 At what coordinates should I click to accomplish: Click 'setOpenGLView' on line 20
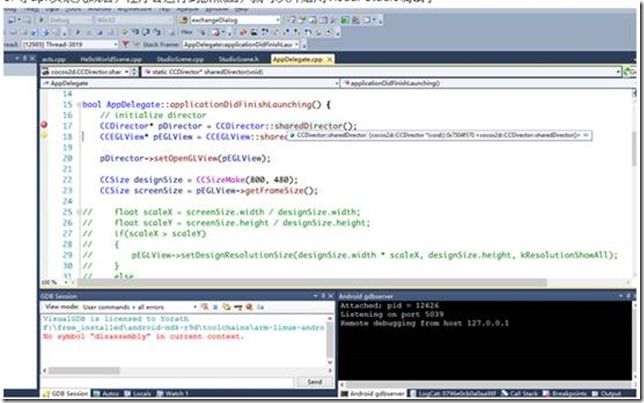tap(186, 158)
